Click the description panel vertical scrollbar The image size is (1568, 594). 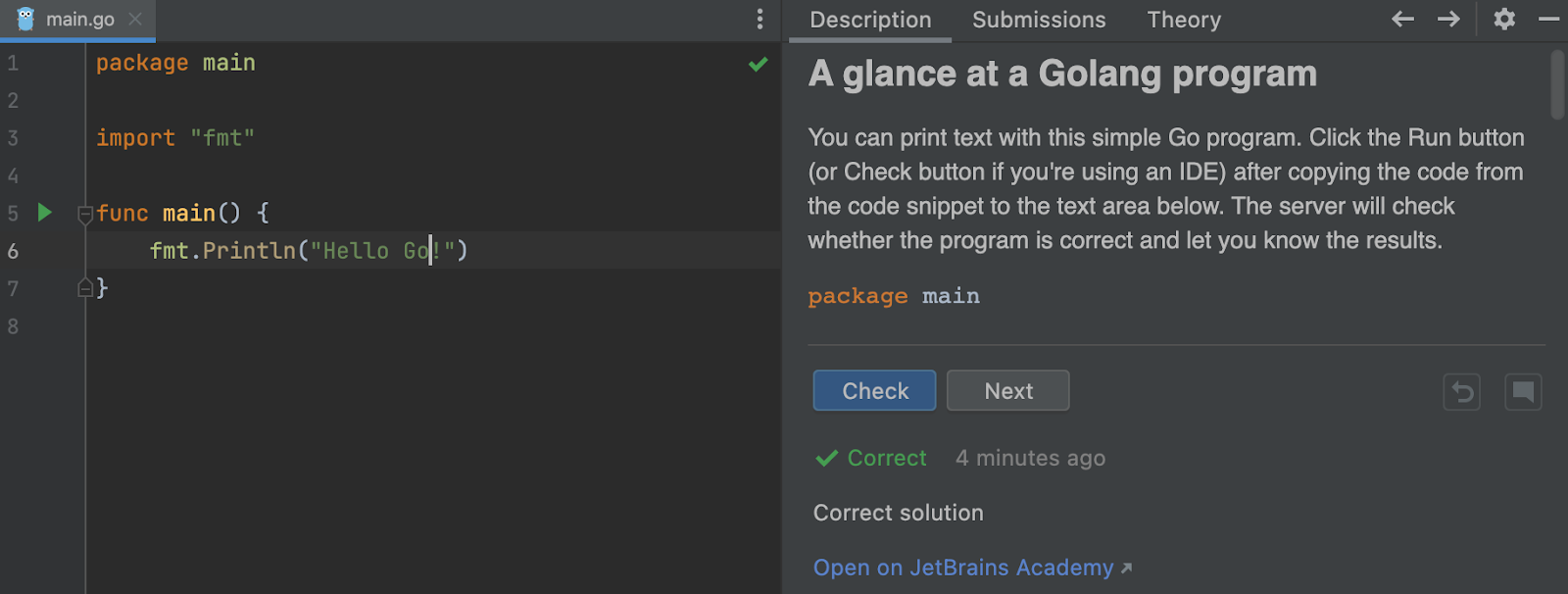(1557, 86)
